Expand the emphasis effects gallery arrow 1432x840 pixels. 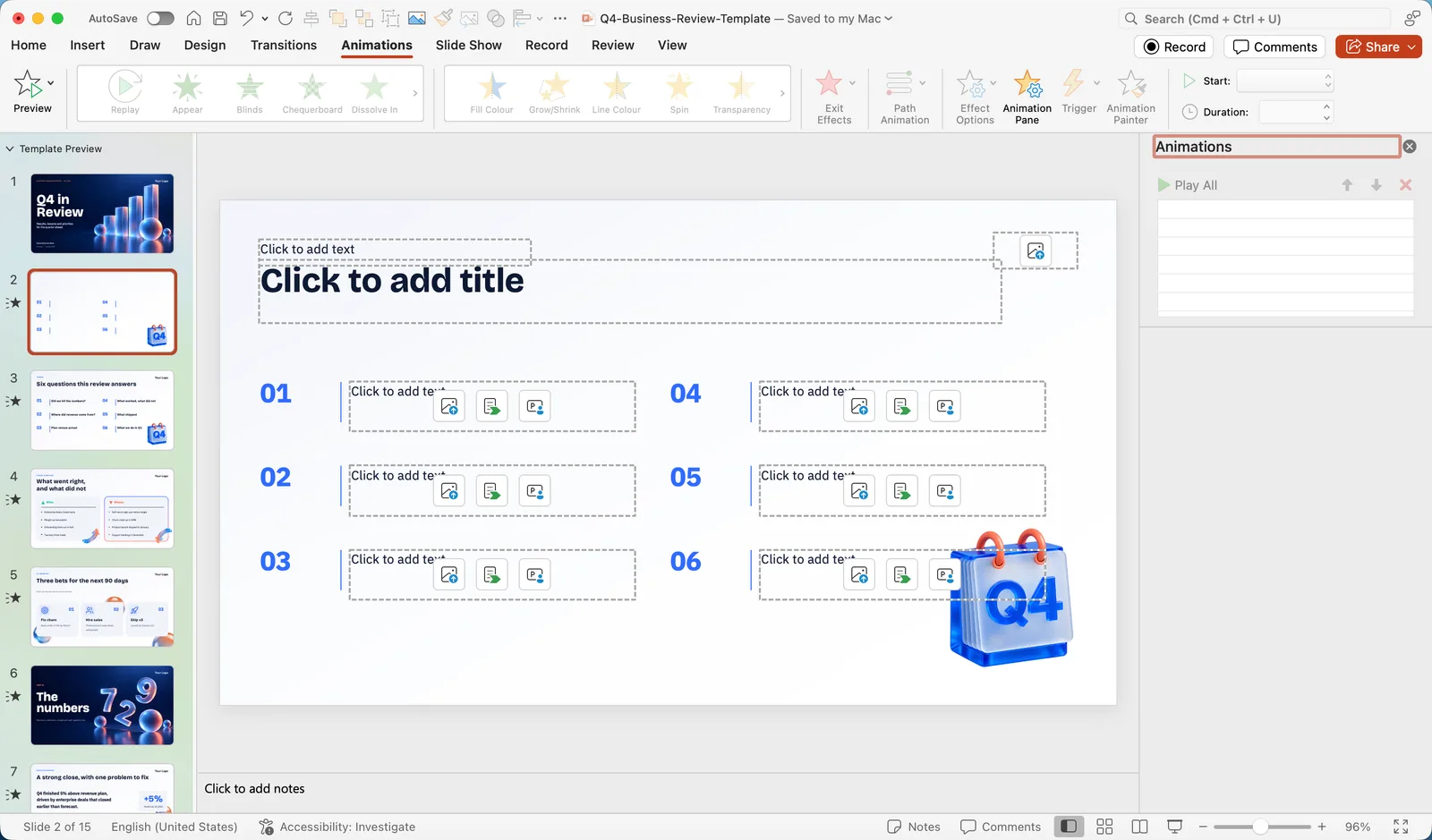tap(782, 93)
